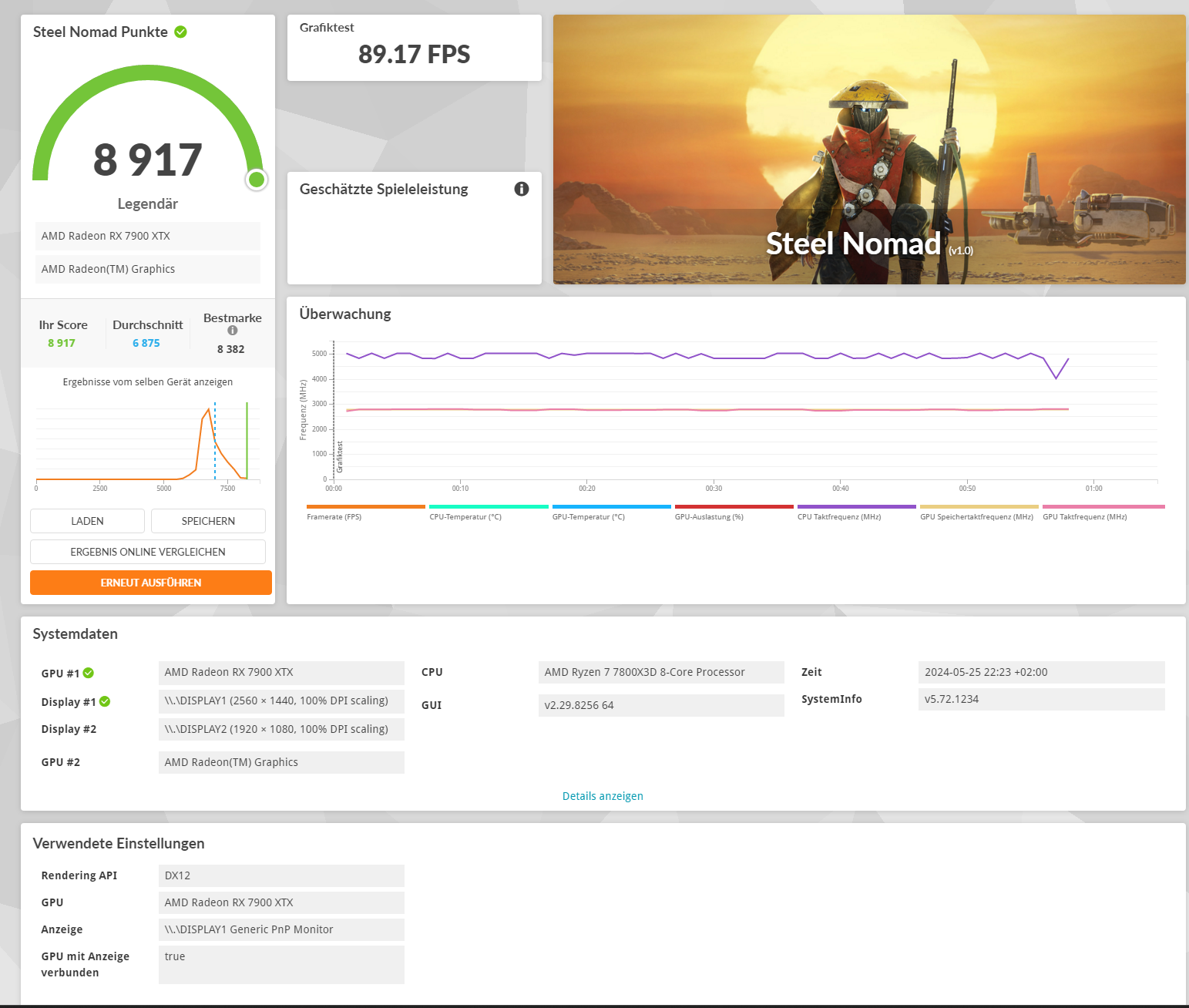Click AMD Radeon RX 7900 XTX under score gauge
Image resolution: width=1189 pixels, height=1008 pixels.
click(148, 236)
